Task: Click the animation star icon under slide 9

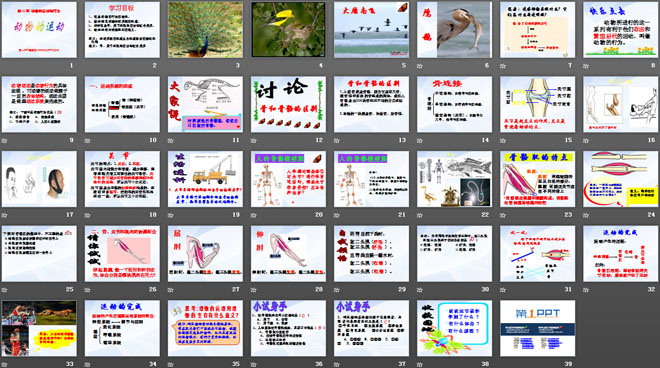Action: point(4,141)
